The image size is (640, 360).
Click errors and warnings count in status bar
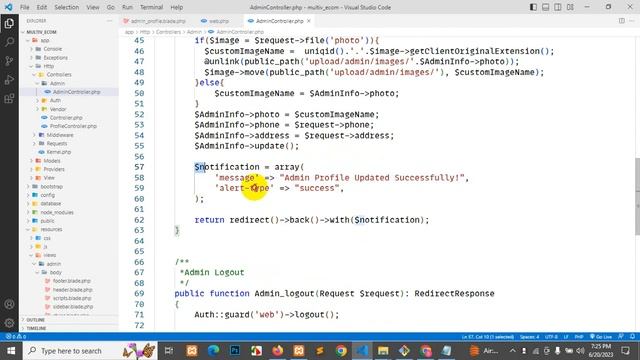pyautogui.click(x=16, y=337)
